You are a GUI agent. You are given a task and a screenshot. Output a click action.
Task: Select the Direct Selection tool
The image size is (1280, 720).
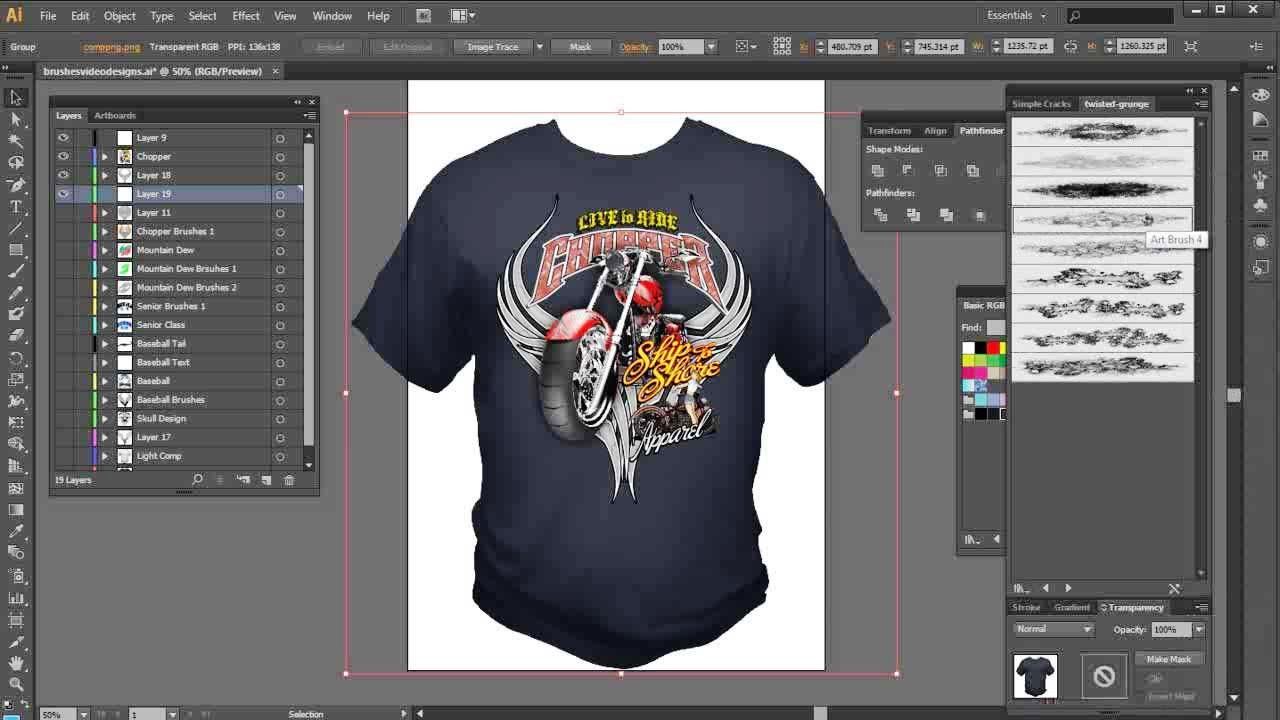16,119
